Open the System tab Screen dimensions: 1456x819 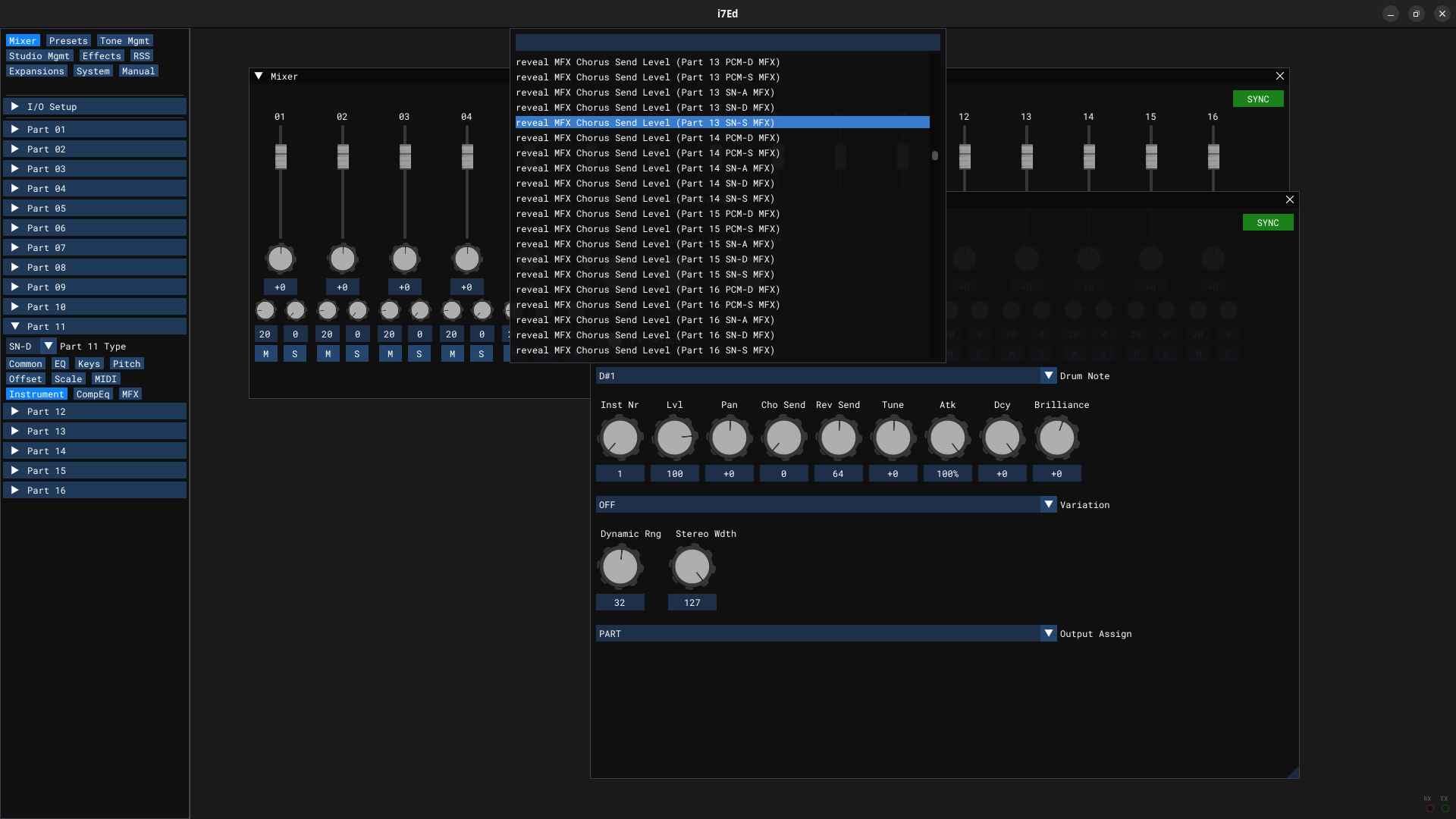click(93, 71)
